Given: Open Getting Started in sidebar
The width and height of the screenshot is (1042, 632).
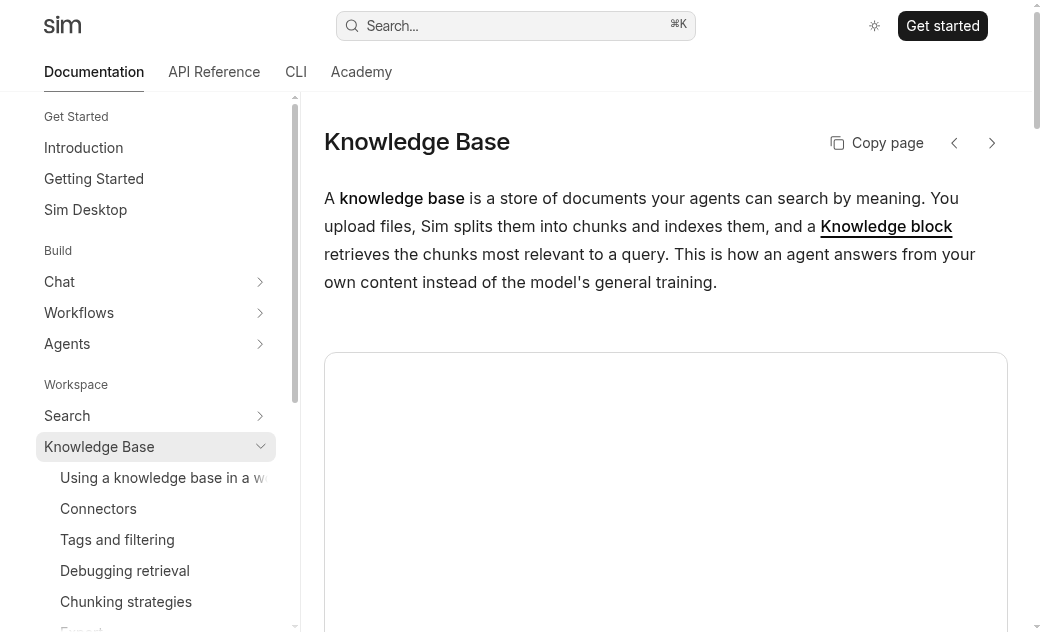Looking at the screenshot, I should (94, 179).
